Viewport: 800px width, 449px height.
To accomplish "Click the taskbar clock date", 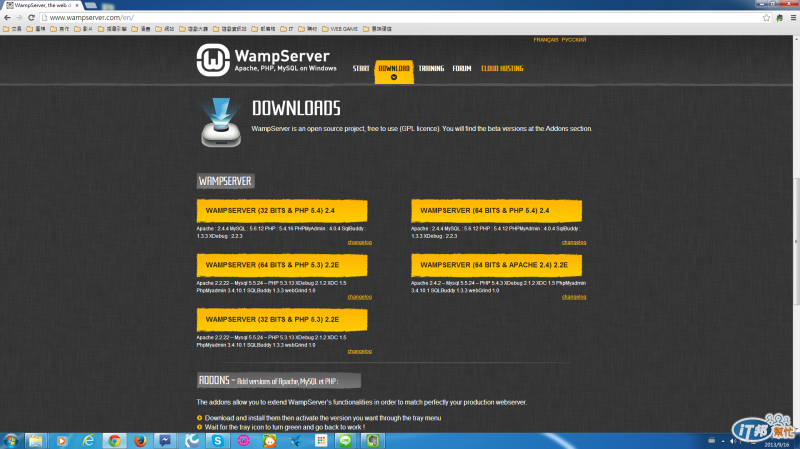I will pyautogui.click(x=777, y=445).
